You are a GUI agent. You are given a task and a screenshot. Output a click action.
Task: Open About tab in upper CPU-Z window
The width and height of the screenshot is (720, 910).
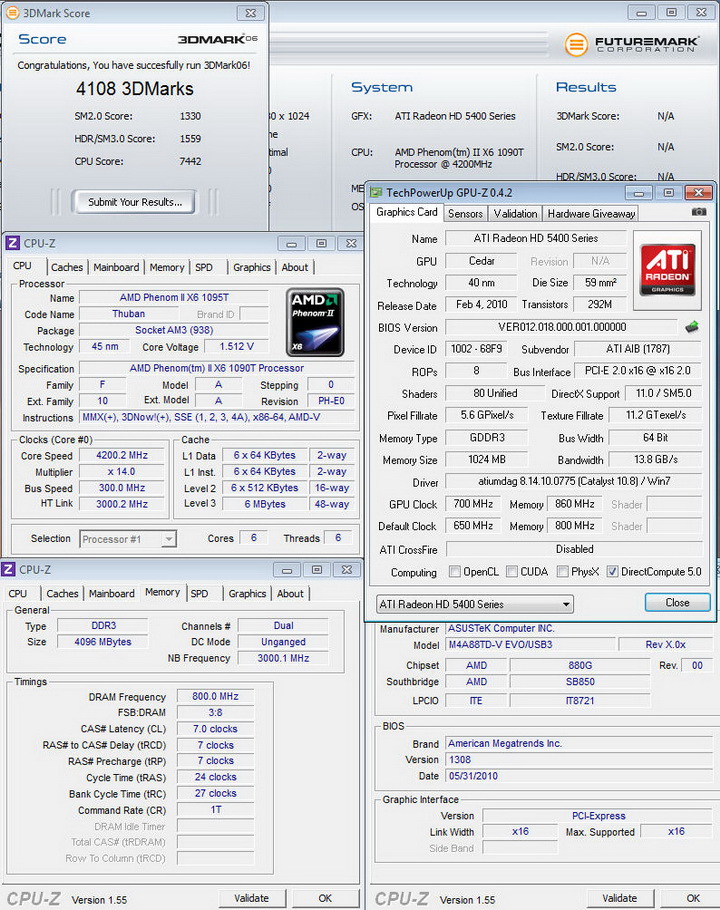click(295, 268)
